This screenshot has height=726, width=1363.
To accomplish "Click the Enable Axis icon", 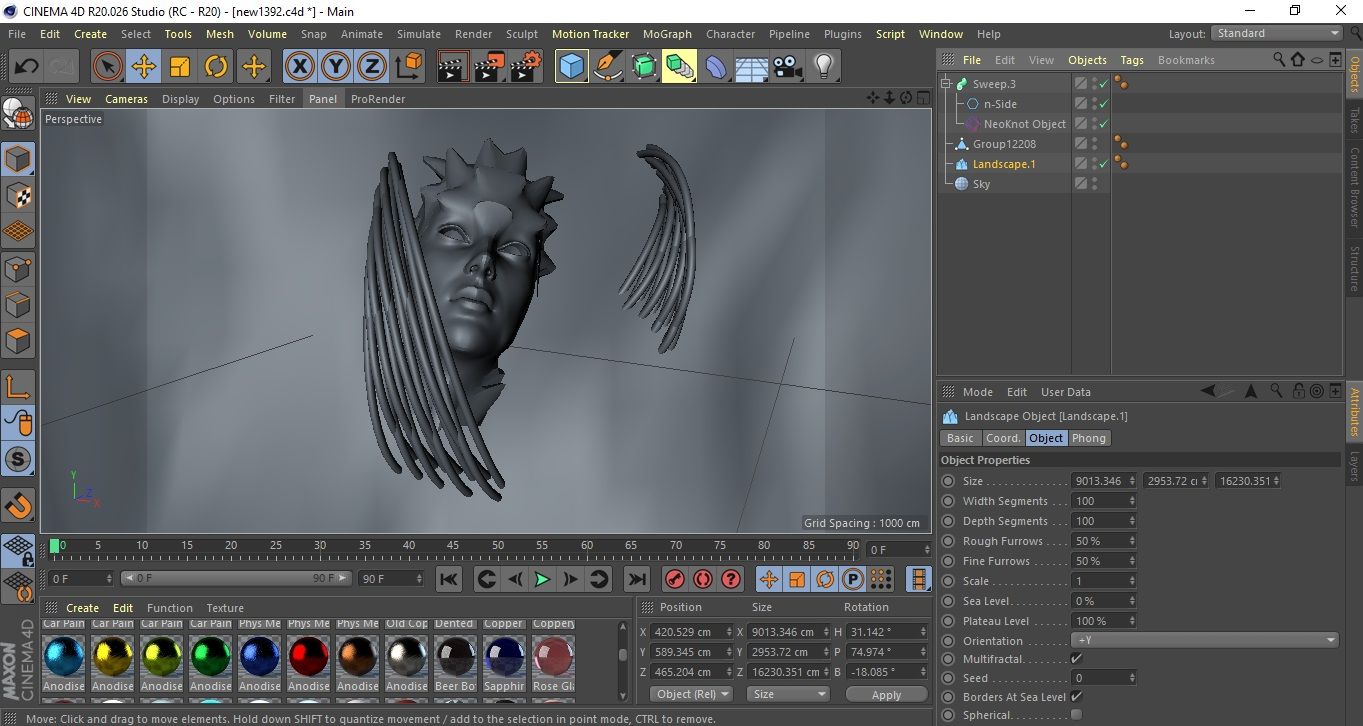I will pyautogui.click(x=18, y=387).
